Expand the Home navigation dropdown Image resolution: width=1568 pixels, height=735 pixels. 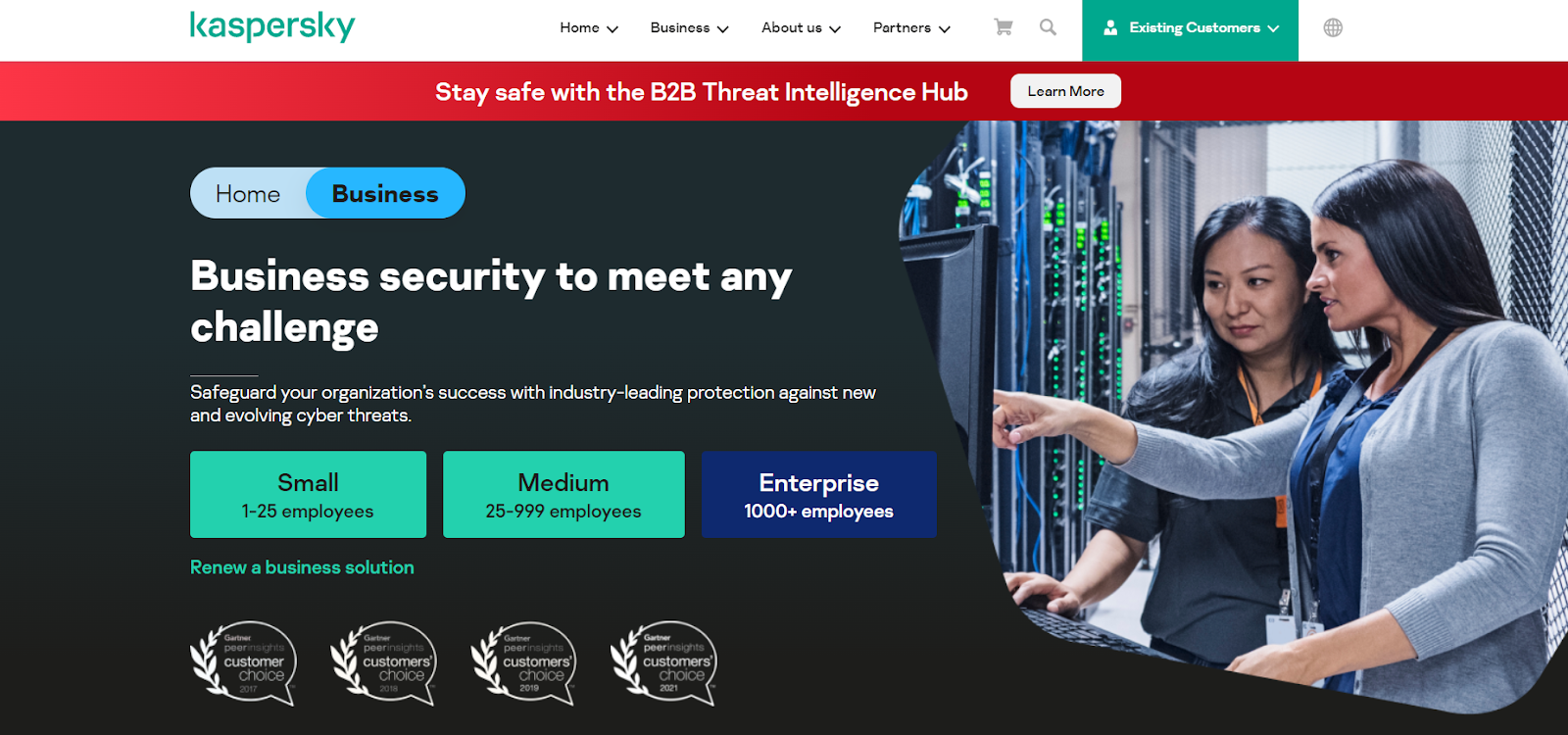click(x=589, y=28)
